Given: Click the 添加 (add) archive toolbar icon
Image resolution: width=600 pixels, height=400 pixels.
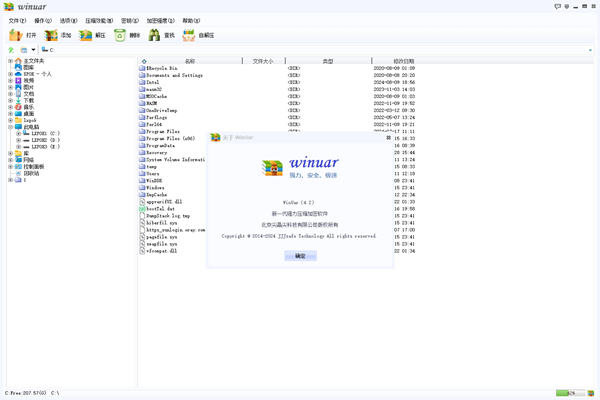Looking at the screenshot, I should pyautogui.click(x=51, y=35).
